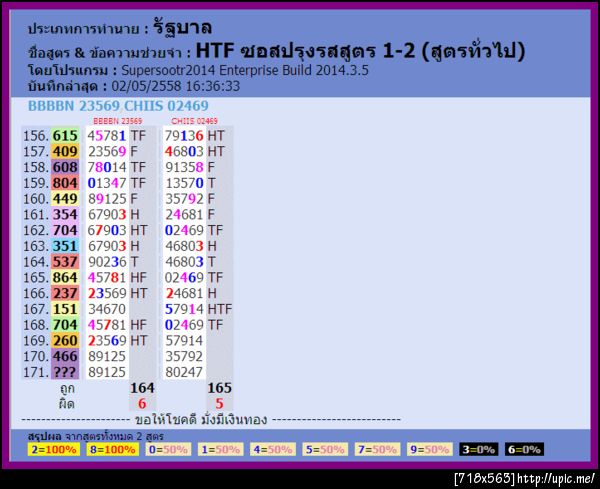Select 35792 in row 170
The width and height of the screenshot is (600, 489).
pos(184,356)
